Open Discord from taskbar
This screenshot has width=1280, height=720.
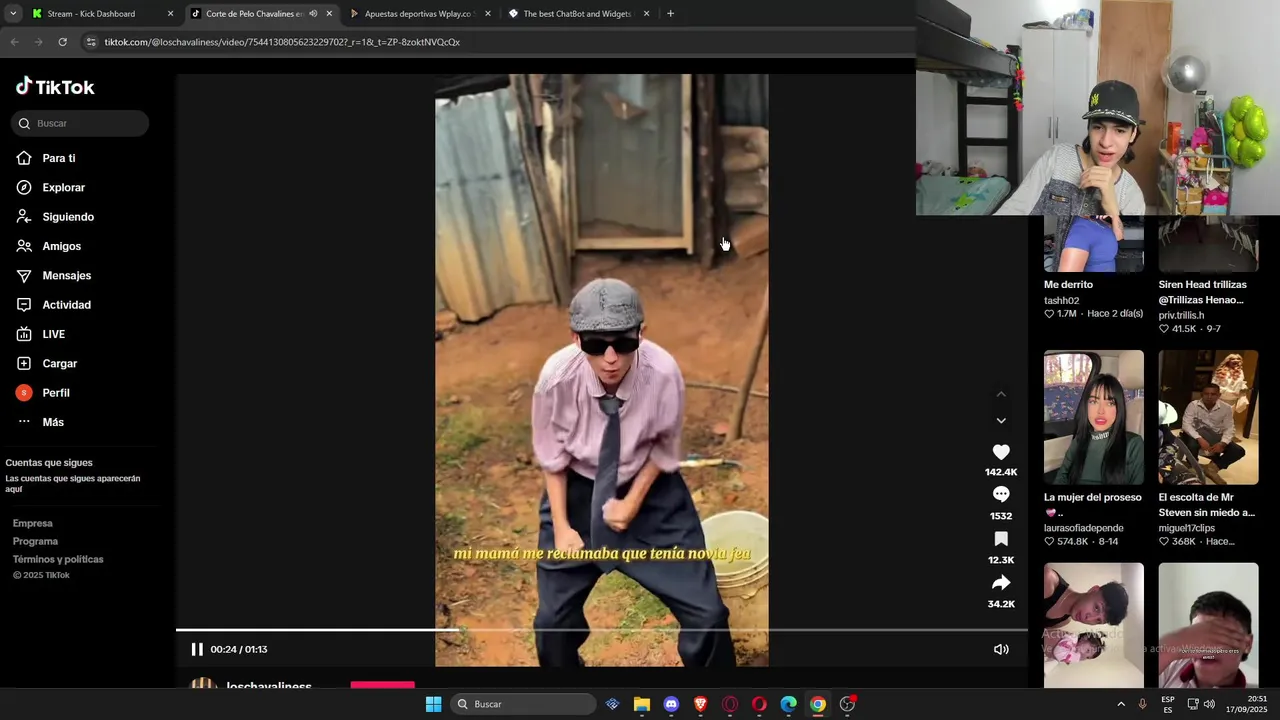[x=671, y=704]
